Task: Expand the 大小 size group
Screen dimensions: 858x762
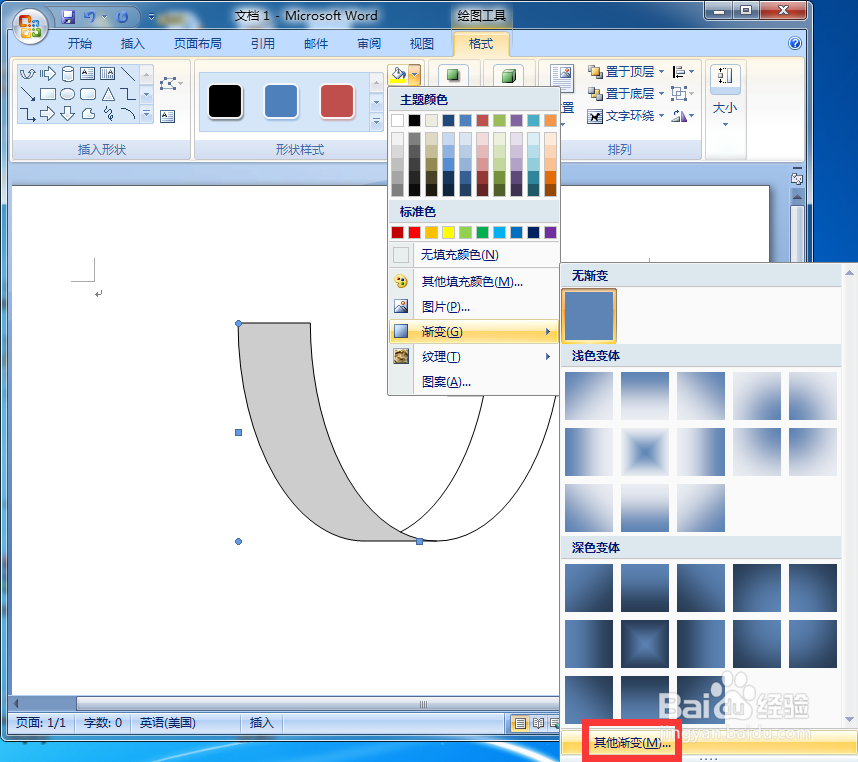Action: click(x=725, y=97)
